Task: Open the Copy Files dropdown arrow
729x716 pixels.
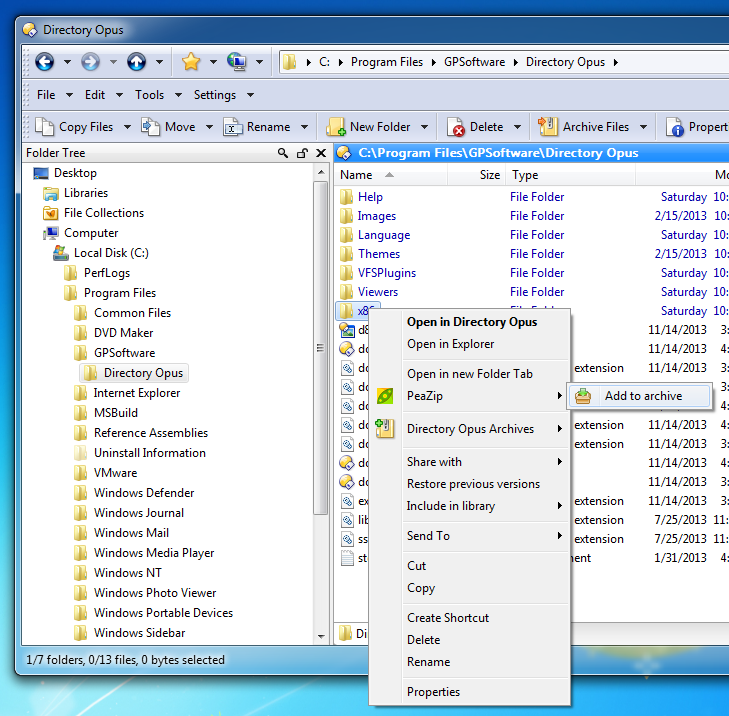Action: pyautogui.click(x=127, y=127)
